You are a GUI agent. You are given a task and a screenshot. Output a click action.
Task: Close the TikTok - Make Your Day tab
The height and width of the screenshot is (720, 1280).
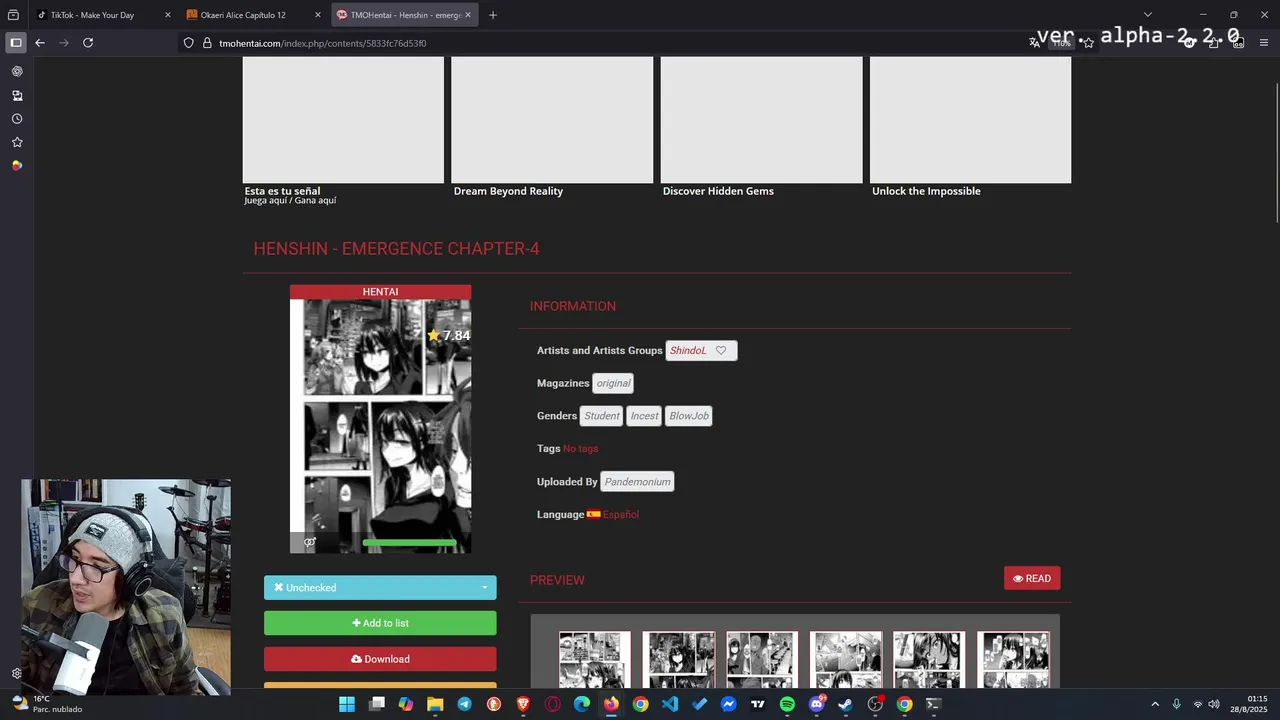pos(167,15)
